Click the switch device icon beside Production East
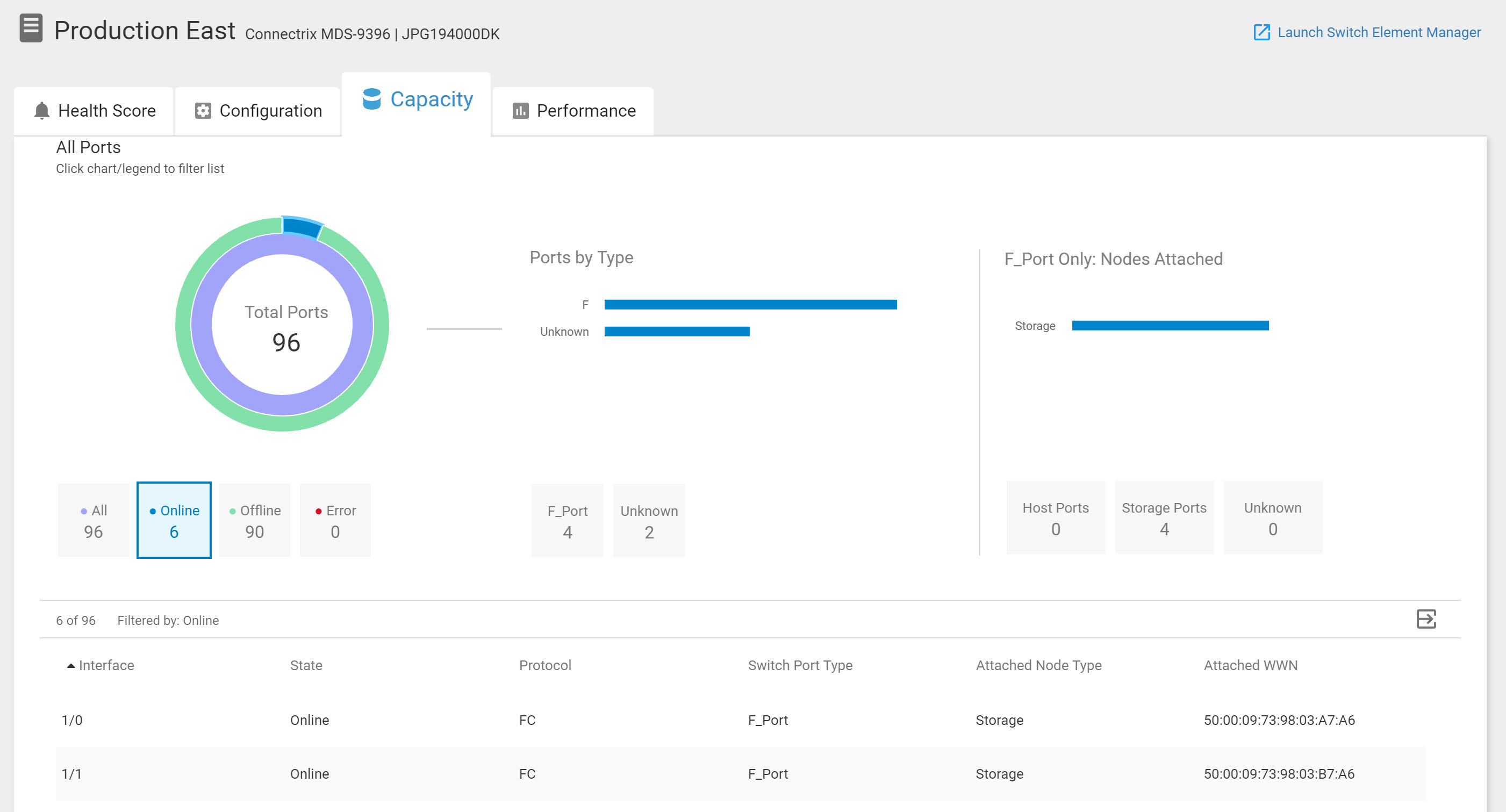The height and width of the screenshot is (812, 1506). click(x=31, y=28)
